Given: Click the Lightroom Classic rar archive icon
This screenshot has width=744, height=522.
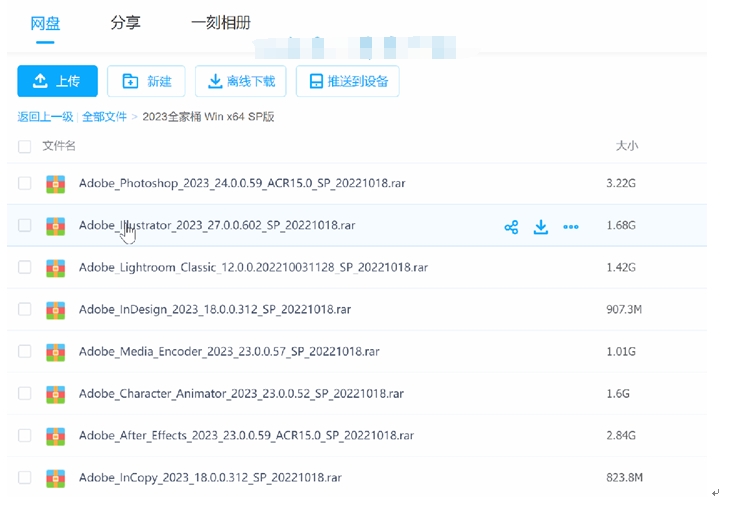Looking at the screenshot, I should tap(56, 268).
